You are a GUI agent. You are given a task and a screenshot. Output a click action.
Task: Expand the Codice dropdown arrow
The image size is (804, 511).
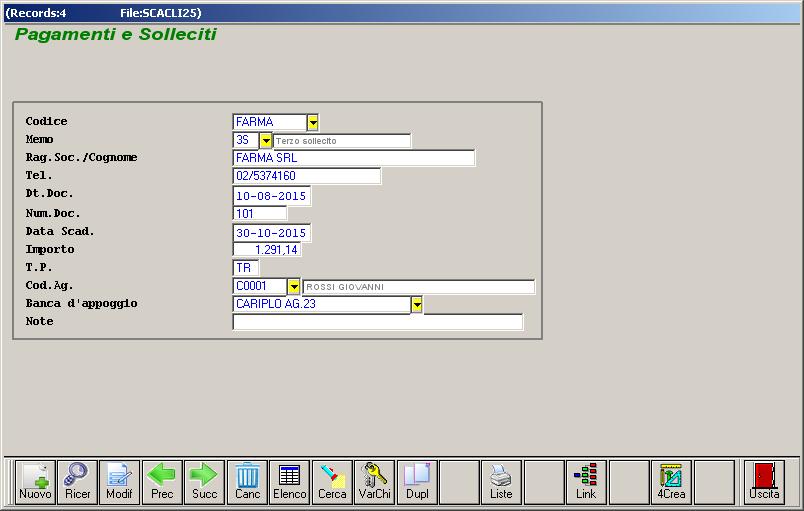(313, 122)
